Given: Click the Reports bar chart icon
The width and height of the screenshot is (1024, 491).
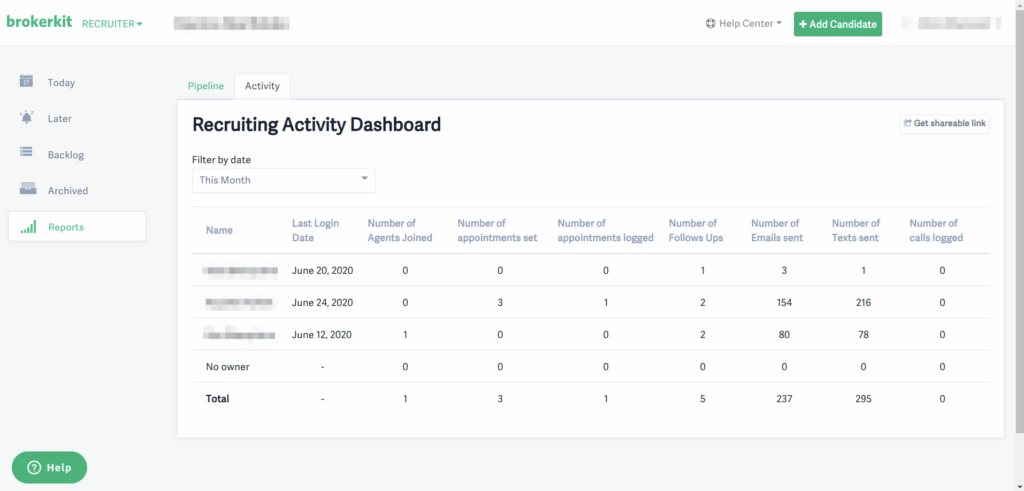Looking at the screenshot, I should point(27,227).
